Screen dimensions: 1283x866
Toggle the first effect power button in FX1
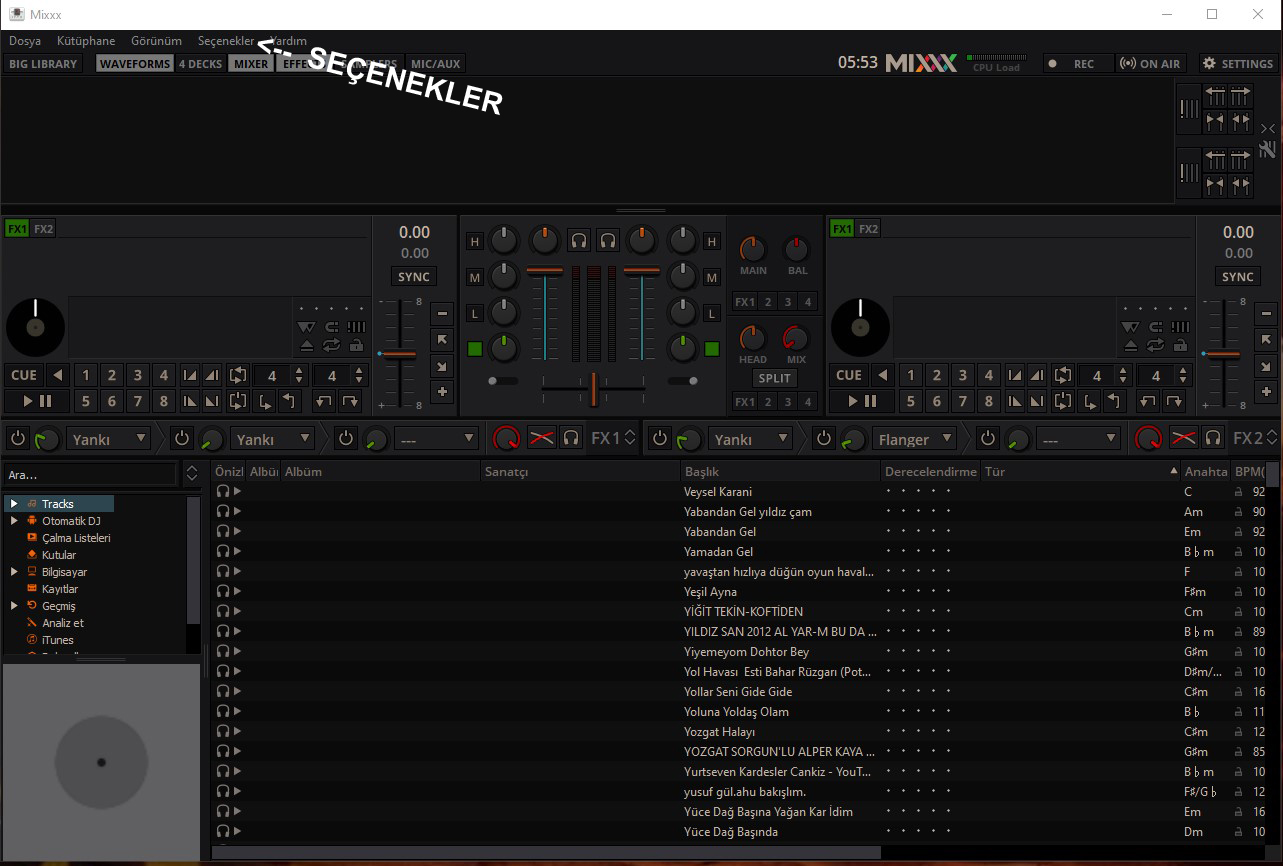18,439
